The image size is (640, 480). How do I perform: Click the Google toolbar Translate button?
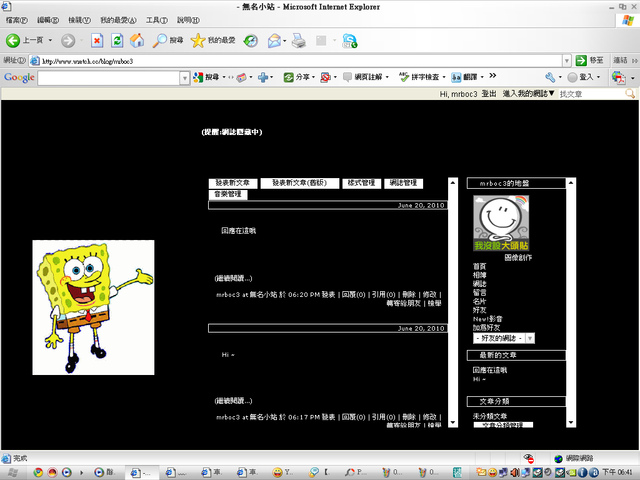click(464, 77)
